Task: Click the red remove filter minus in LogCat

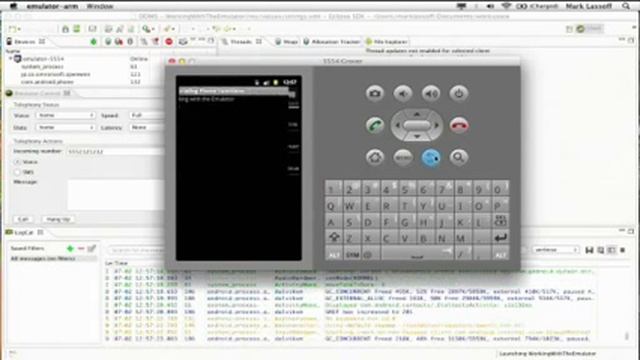Action: pos(81,248)
